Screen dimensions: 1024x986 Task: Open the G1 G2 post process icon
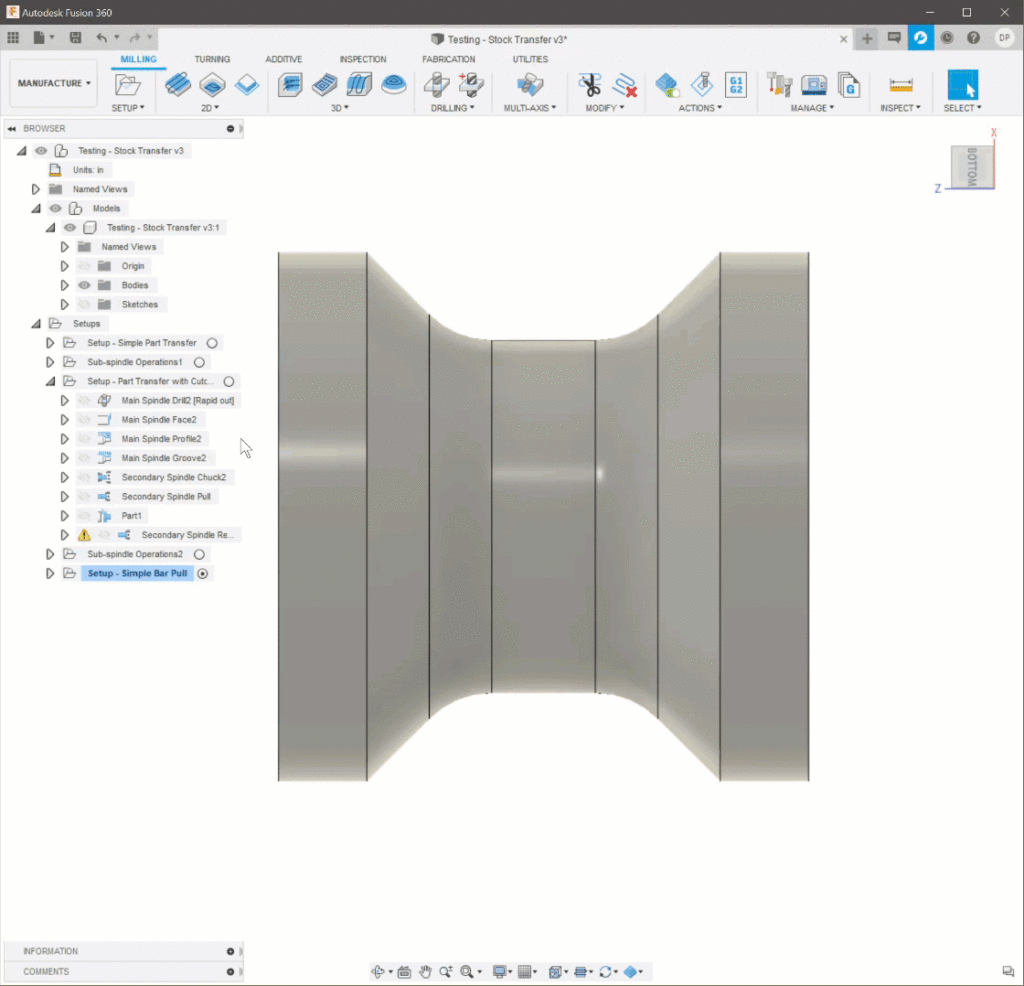pos(736,85)
